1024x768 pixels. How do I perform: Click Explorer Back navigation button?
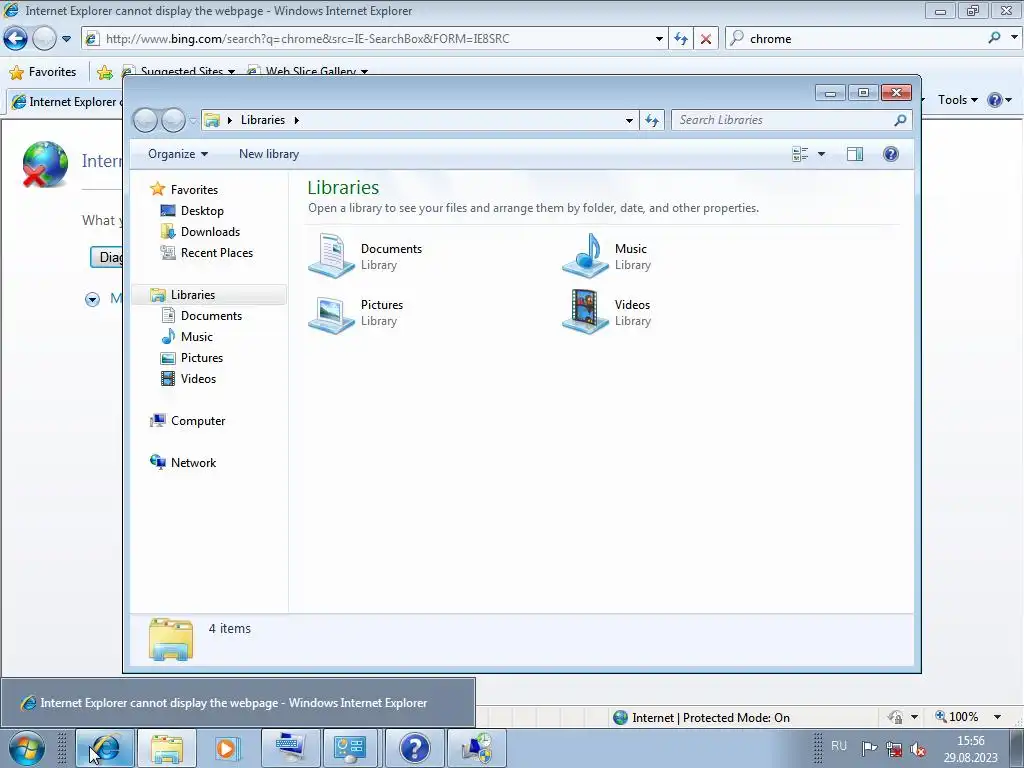(145, 120)
